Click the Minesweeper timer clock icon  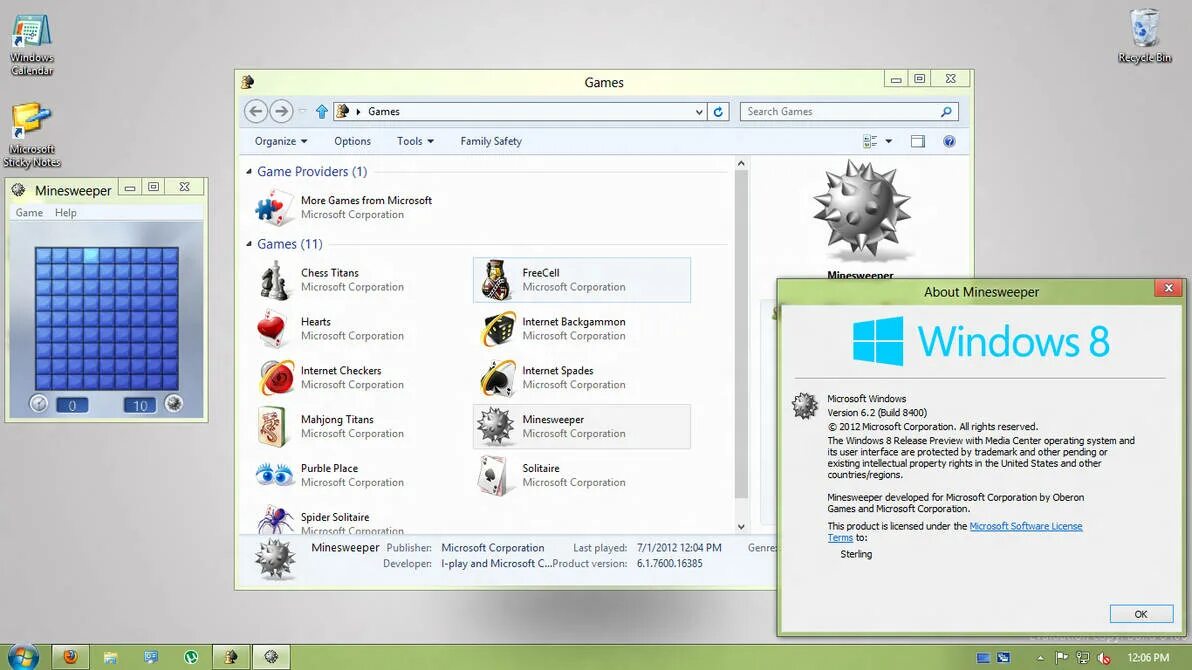[38, 404]
